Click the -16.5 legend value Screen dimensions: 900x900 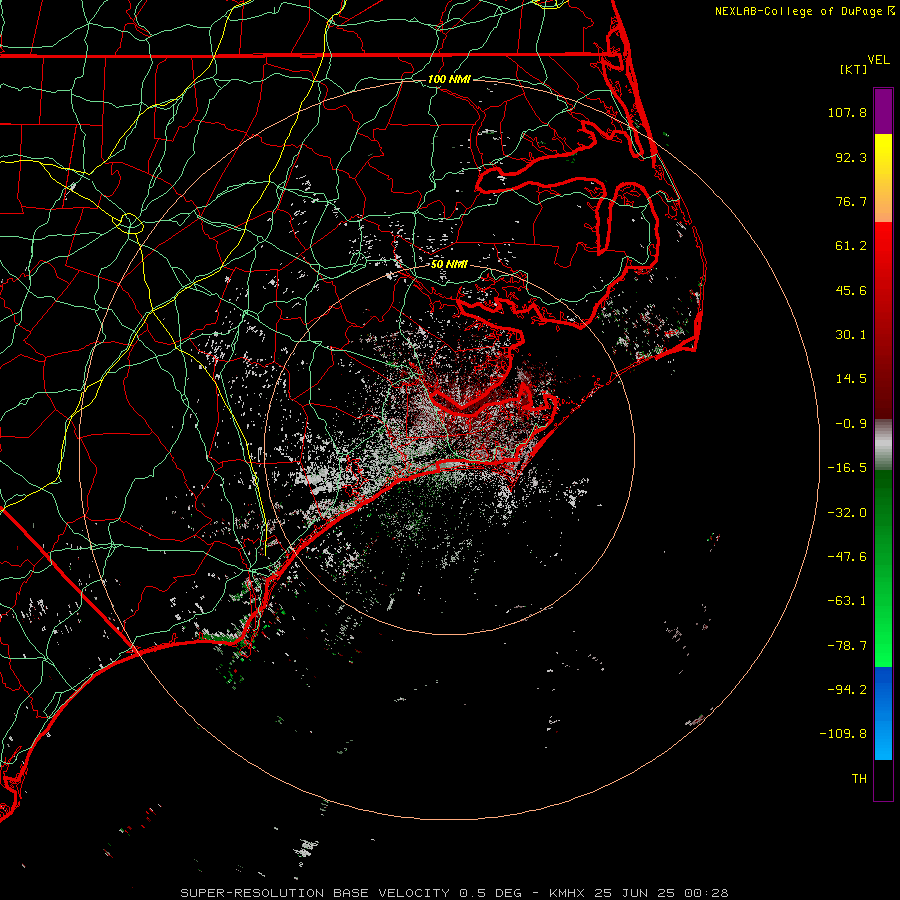847,468
